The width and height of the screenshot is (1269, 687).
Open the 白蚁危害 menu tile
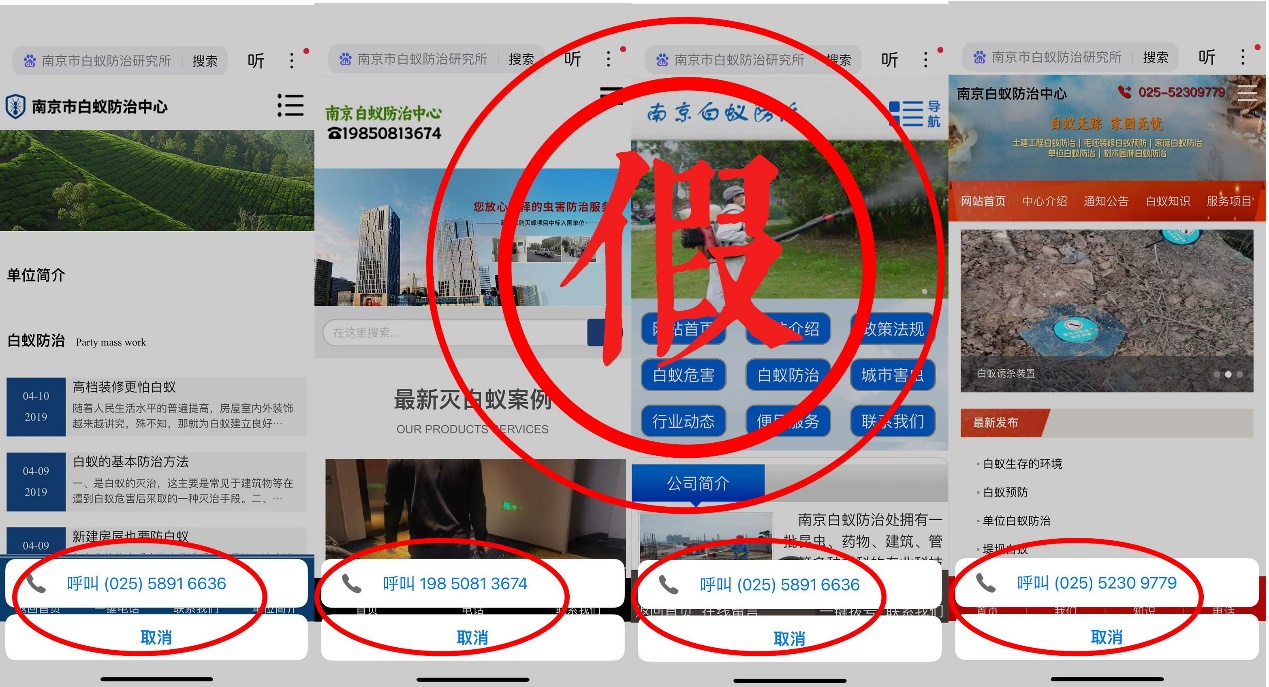coord(684,376)
